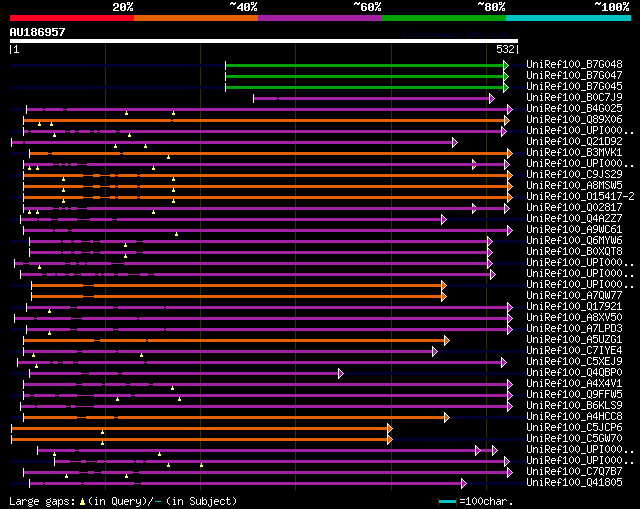Select the UniRef100_A9WC61 label
The image size is (640, 509).
coord(574,229)
